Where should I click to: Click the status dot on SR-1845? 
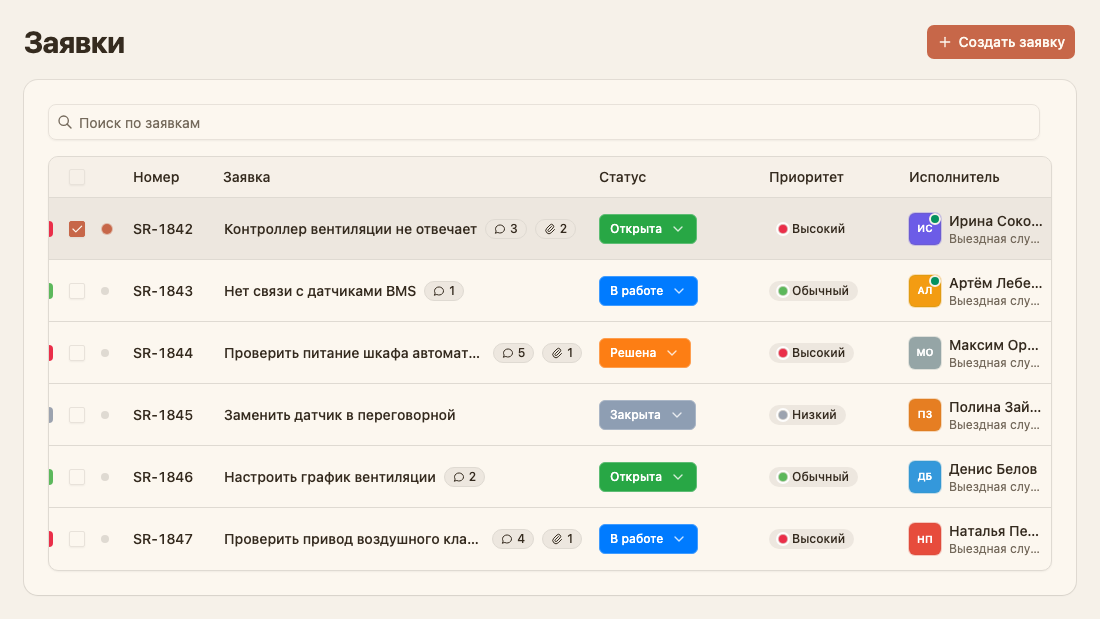(x=105, y=415)
